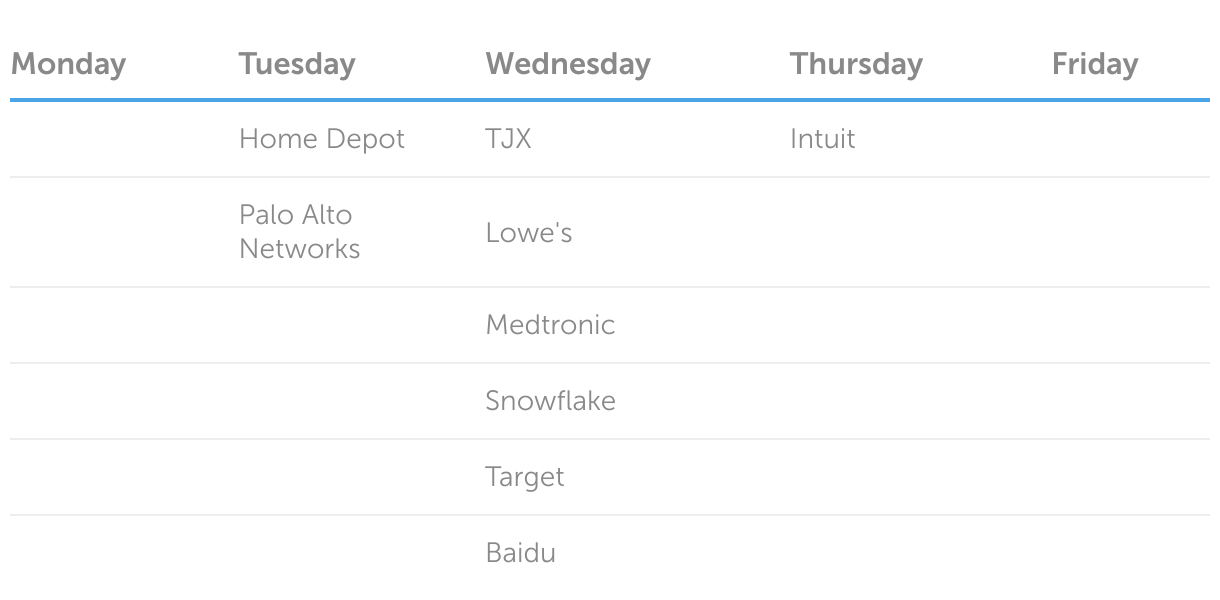Open the Snowflake entry

[x=550, y=401]
